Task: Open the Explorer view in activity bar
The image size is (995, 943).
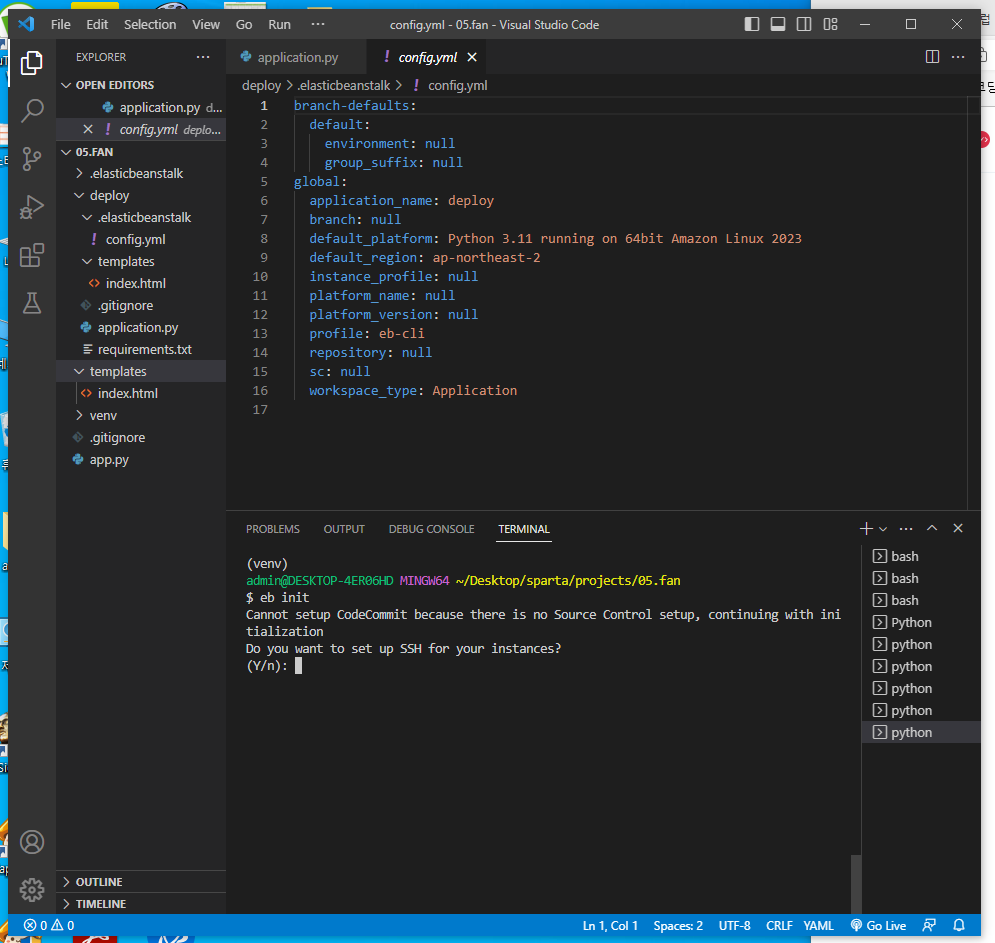Action: (32, 63)
